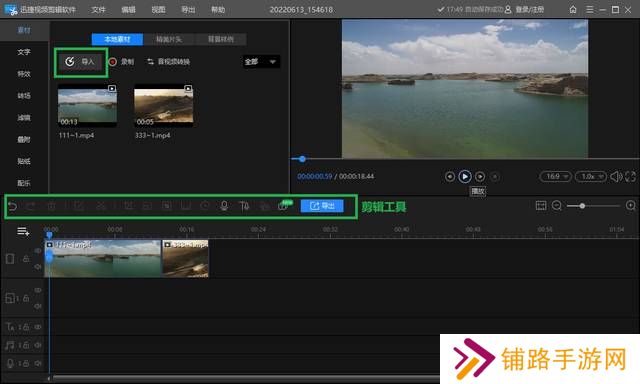Image resolution: width=640 pixels, height=384 pixels.
Task: Click the add track icon above timeline
Action: [x=23, y=232]
